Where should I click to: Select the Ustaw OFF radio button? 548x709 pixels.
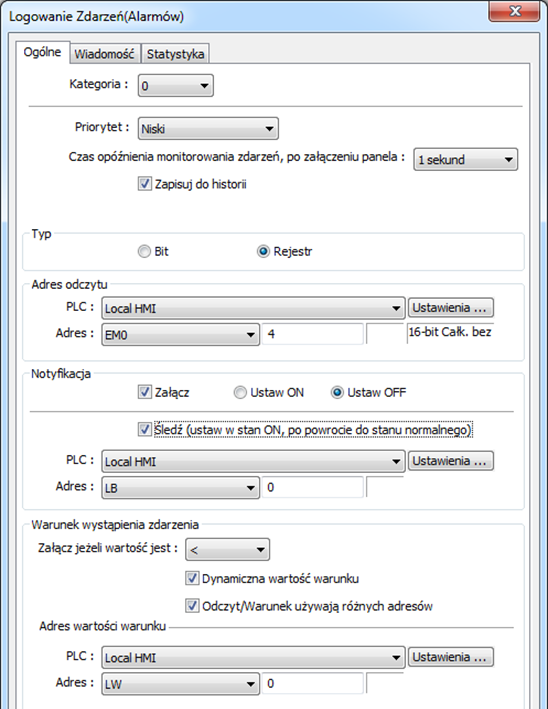[x=337, y=392]
